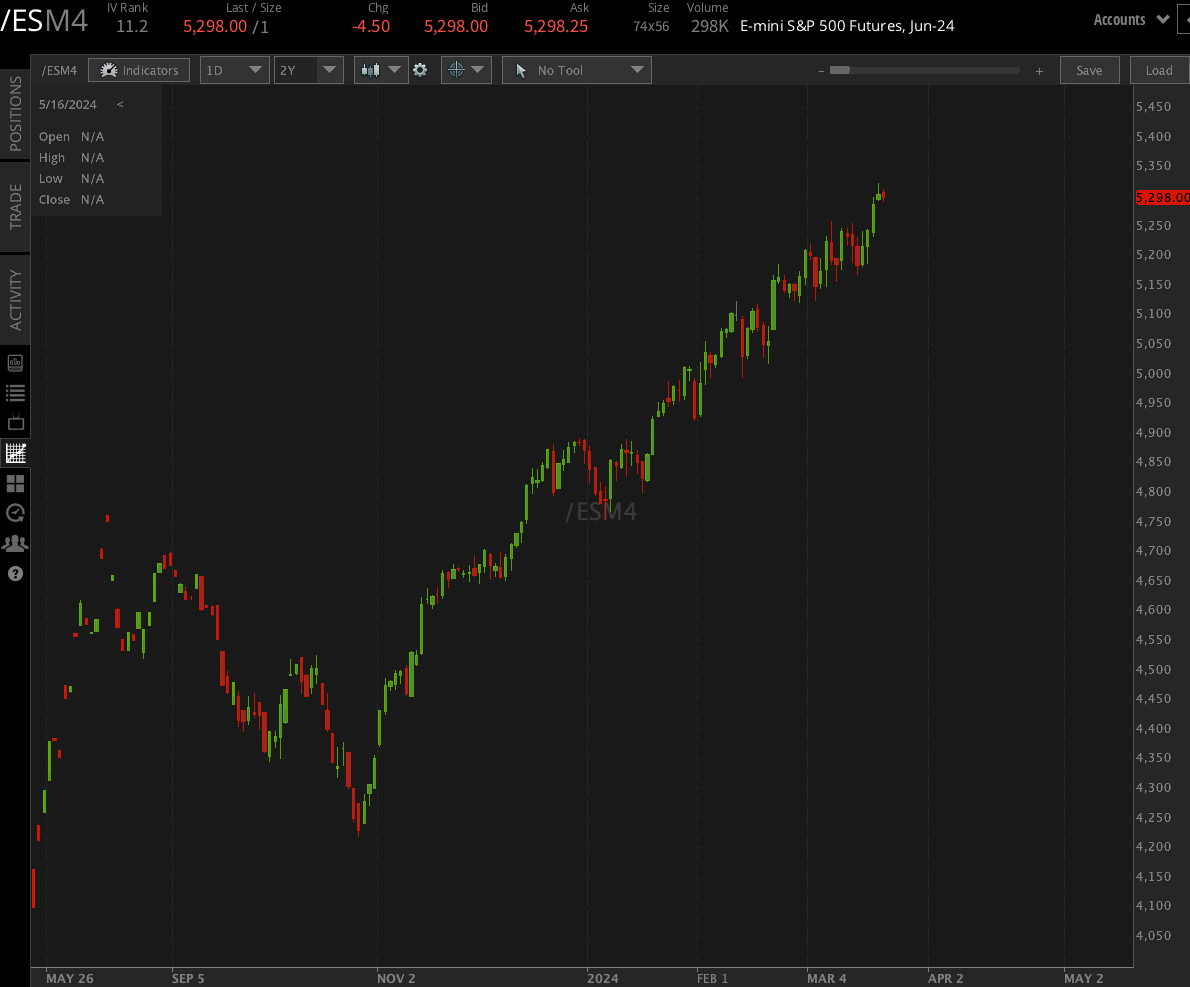Click the /ESM4 symbol input field

tap(59, 70)
